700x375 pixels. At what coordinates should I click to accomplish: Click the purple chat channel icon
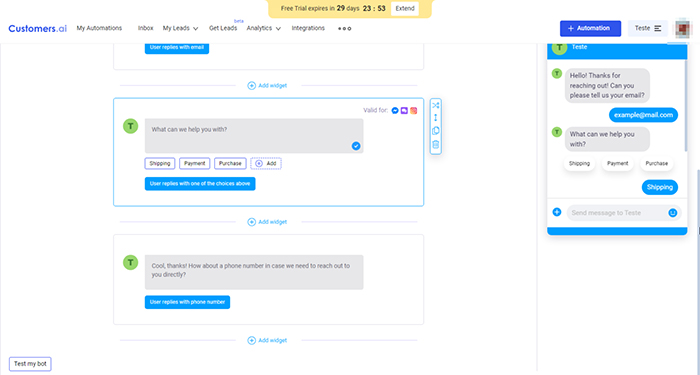[404, 110]
